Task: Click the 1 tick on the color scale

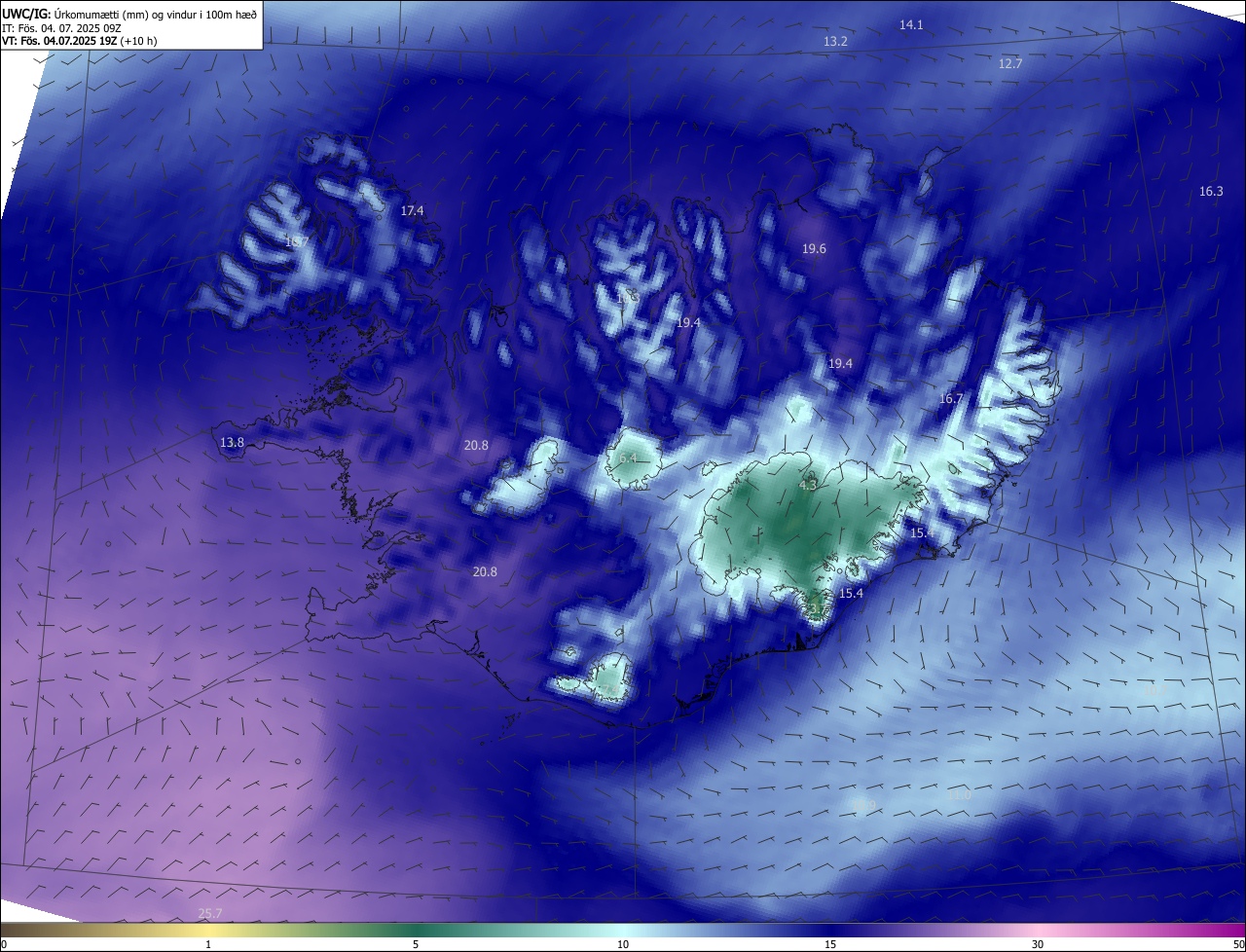Action: (x=208, y=944)
